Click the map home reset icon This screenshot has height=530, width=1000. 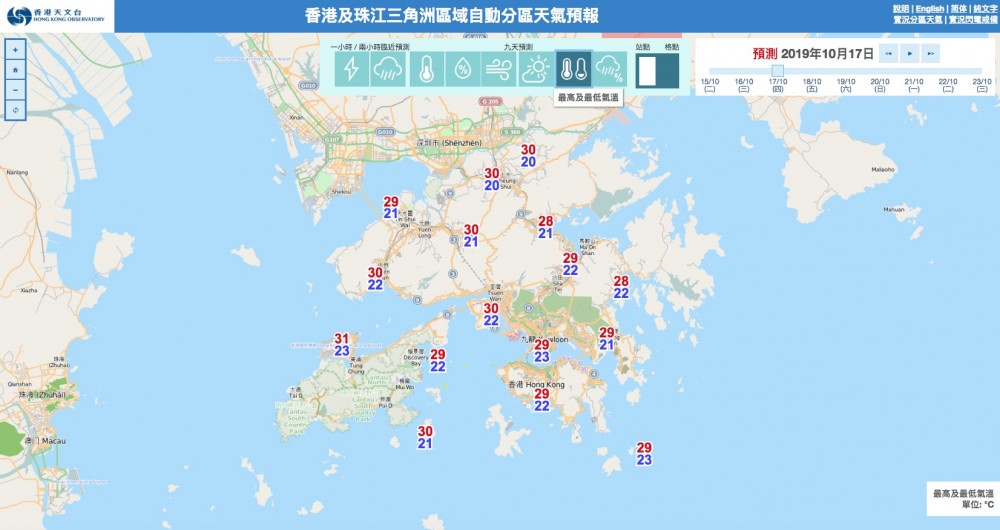pos(16,69)
